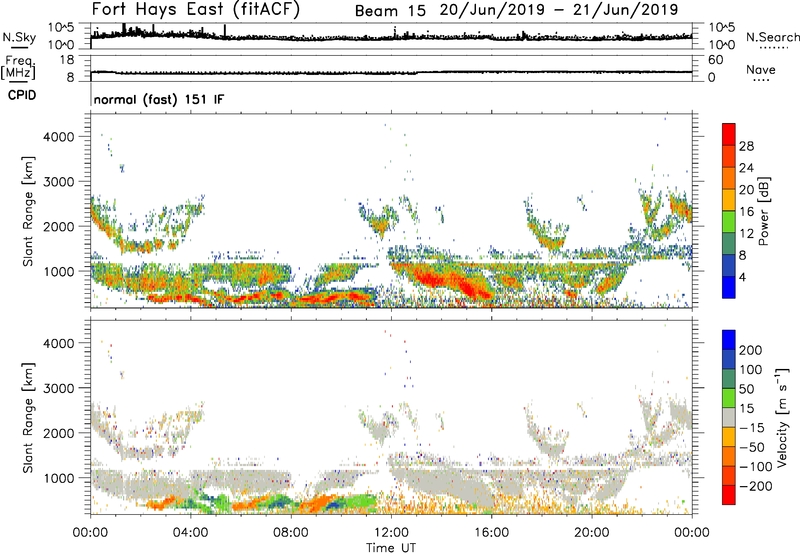Click the 'N.Sky' legend label
800x554 pixels.
tap(19, 37)
